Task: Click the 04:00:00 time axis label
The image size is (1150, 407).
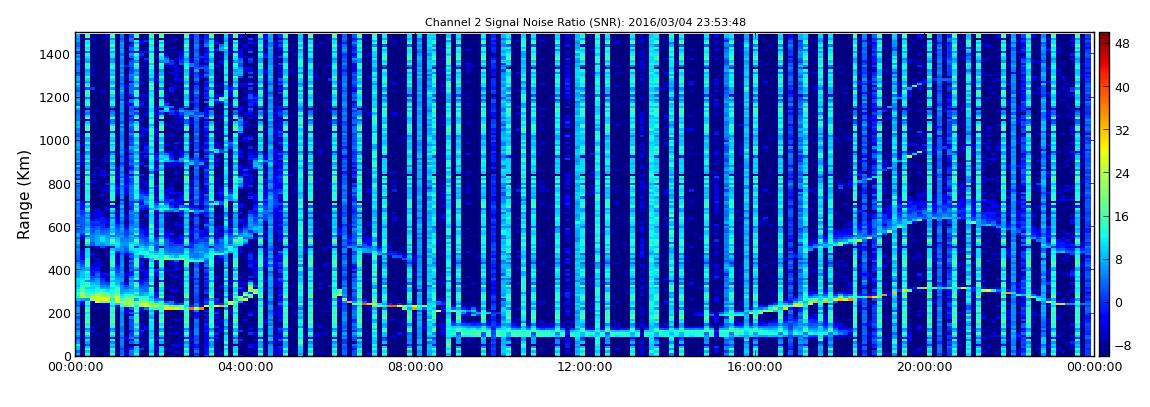Action: [245, 367]
